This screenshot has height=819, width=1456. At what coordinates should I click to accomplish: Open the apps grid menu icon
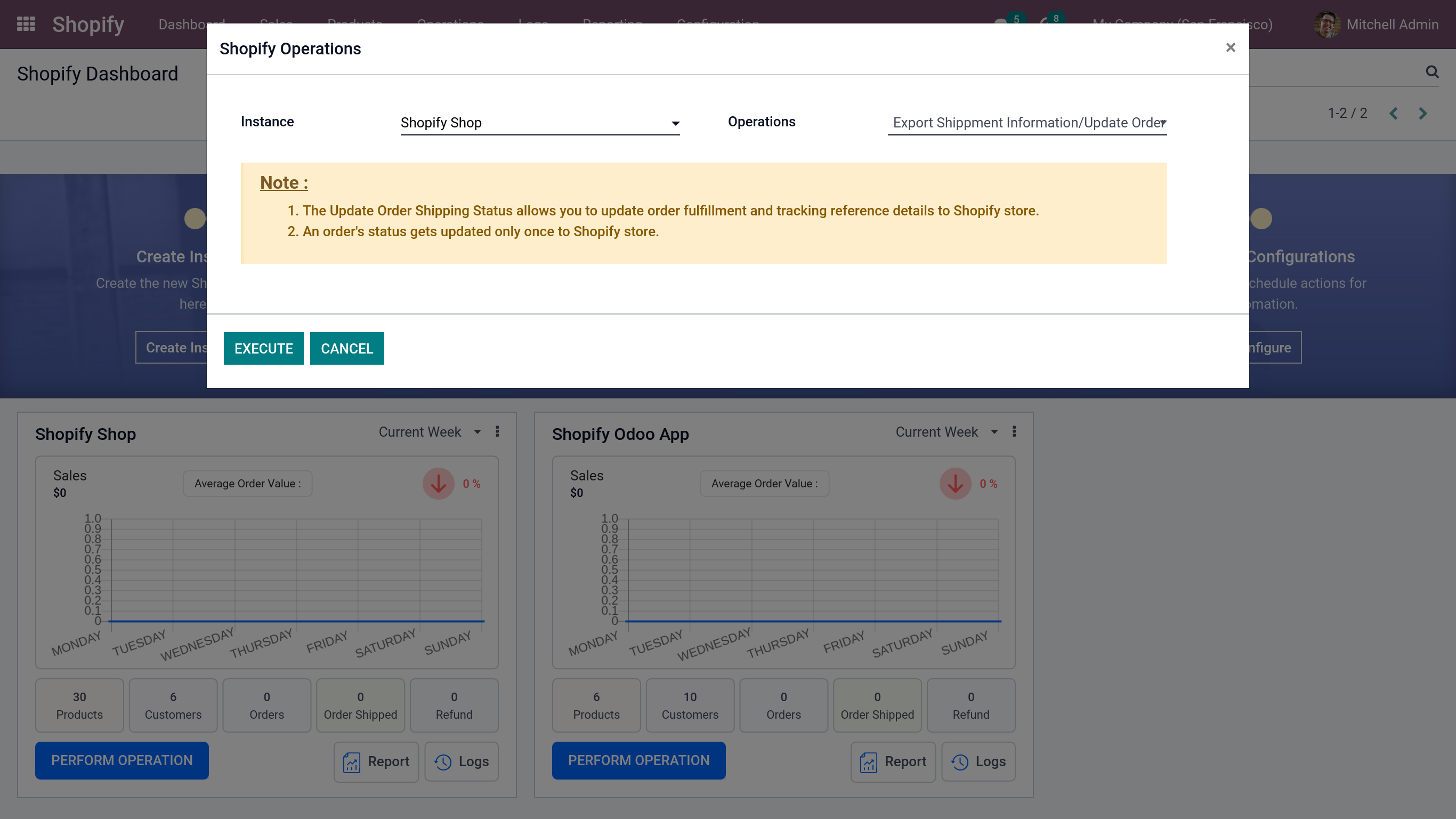coord(26,25)
